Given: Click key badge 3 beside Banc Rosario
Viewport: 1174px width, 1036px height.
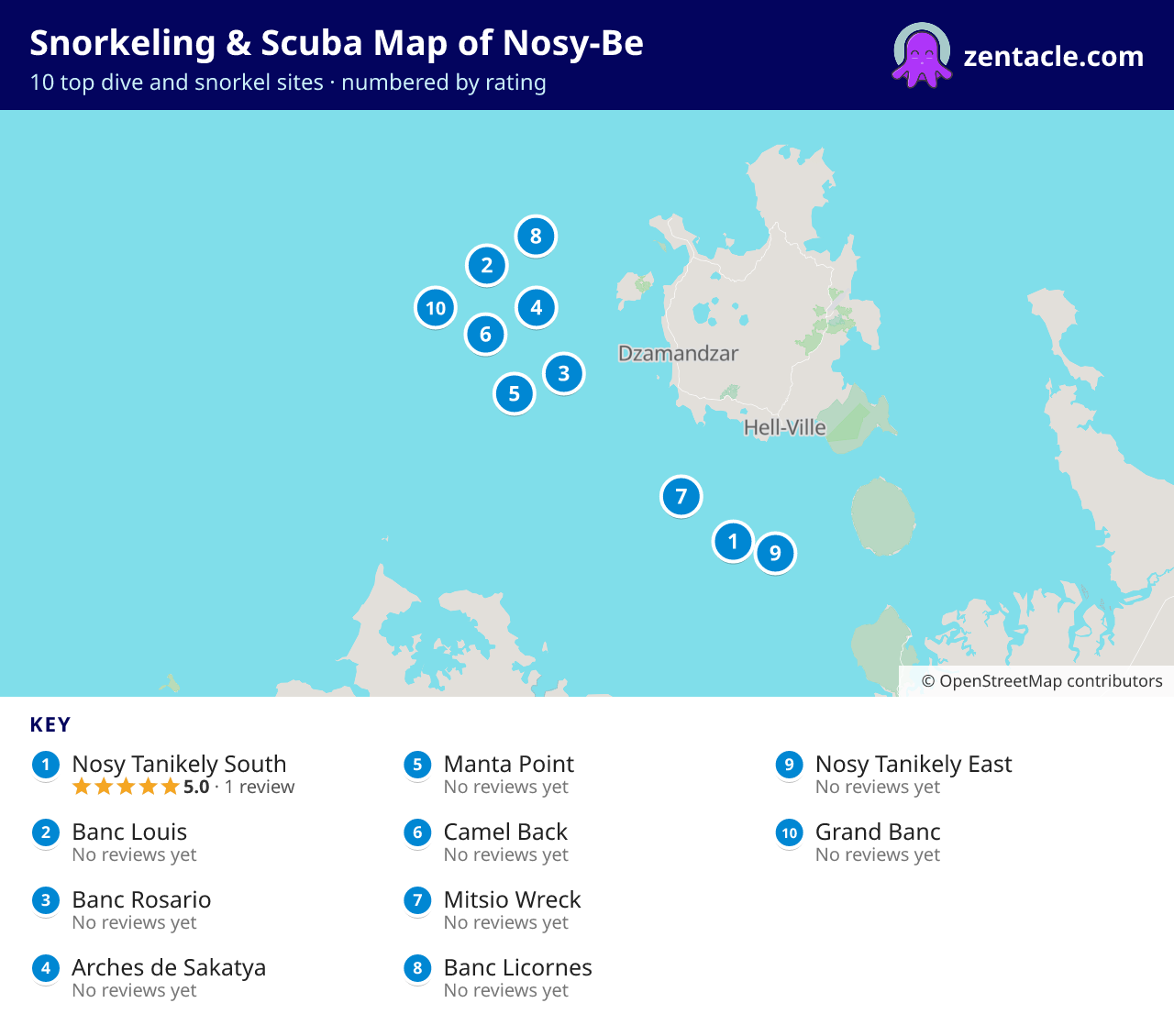Looking at the screenshot, I should click(x=46, y=900).
